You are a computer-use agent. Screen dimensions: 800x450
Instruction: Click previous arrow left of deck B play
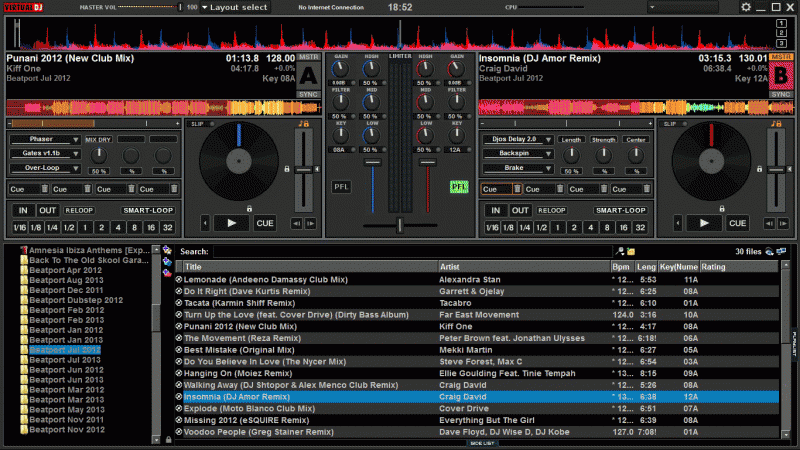[678, 223]
